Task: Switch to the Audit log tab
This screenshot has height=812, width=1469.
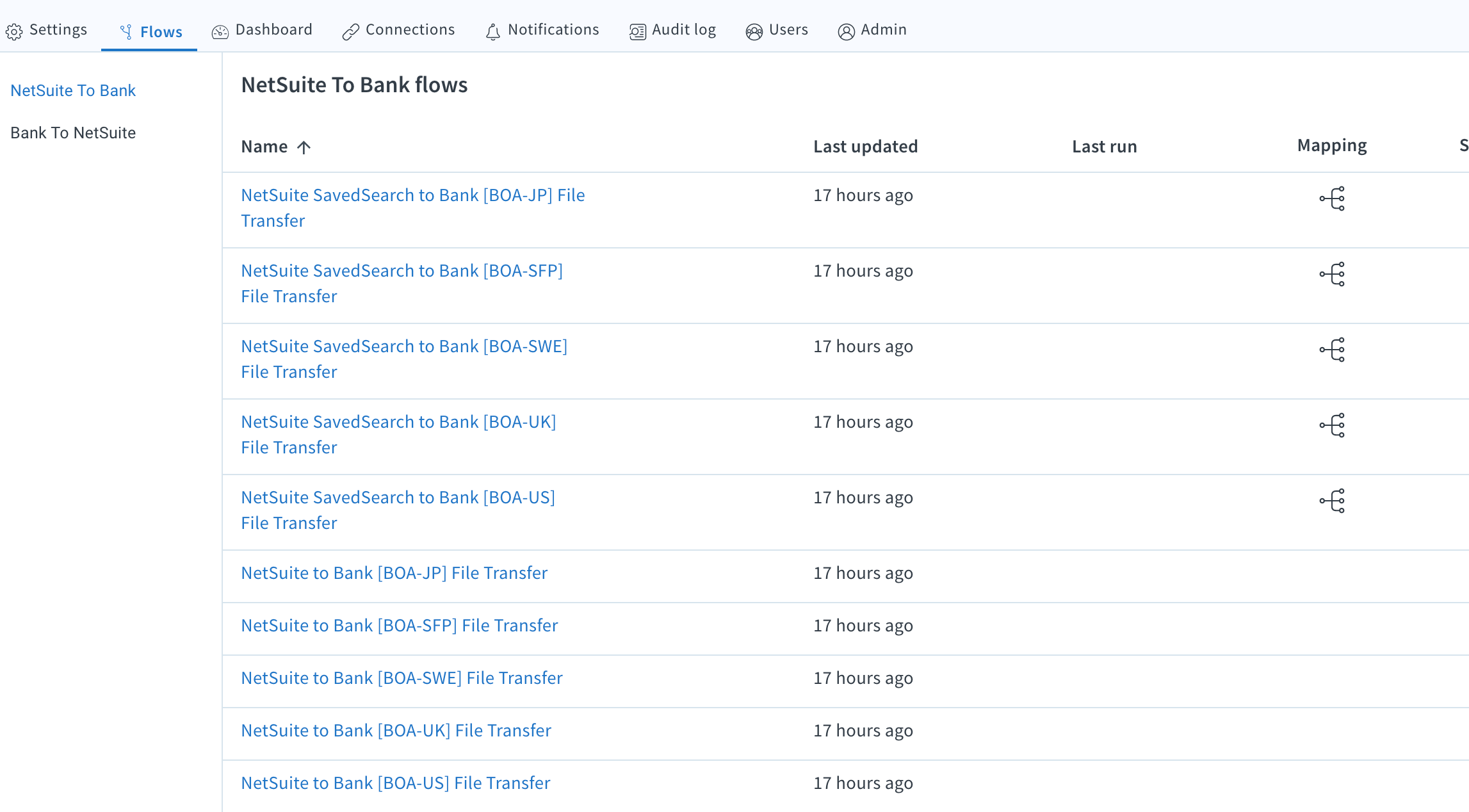Action: click(x=673, y=30)
